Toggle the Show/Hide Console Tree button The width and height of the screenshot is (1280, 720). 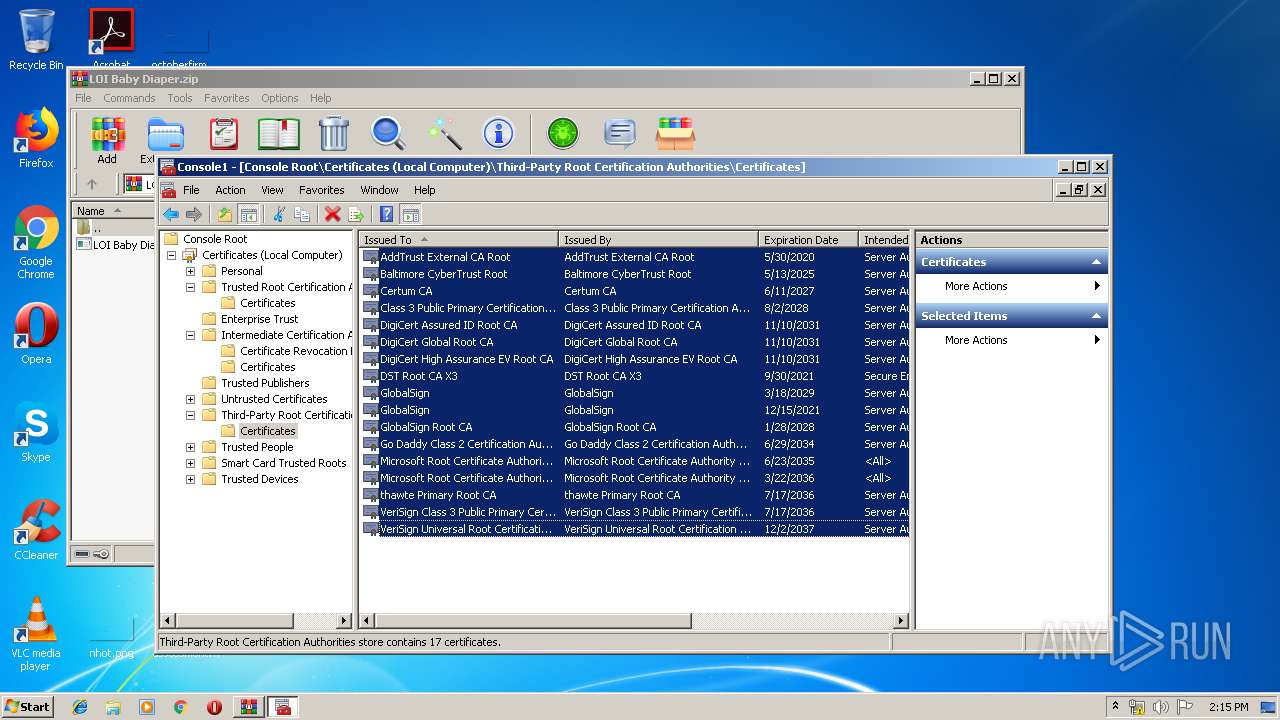point(248,214)
